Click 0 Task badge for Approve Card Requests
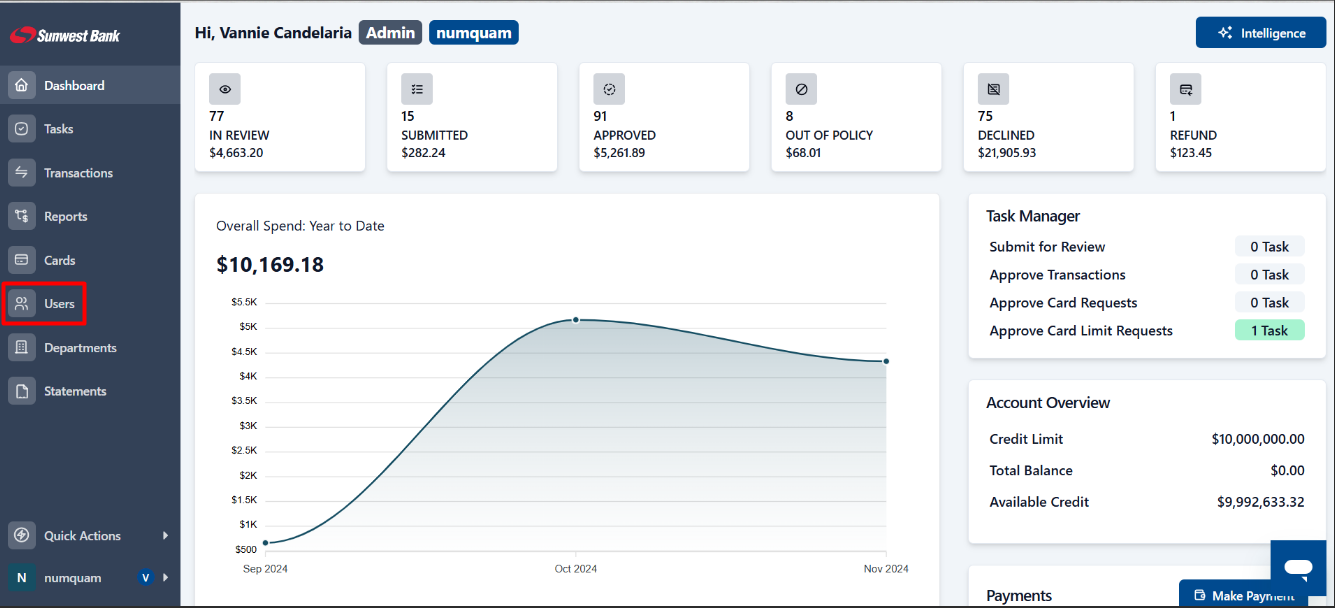 tap(1270, 302)
